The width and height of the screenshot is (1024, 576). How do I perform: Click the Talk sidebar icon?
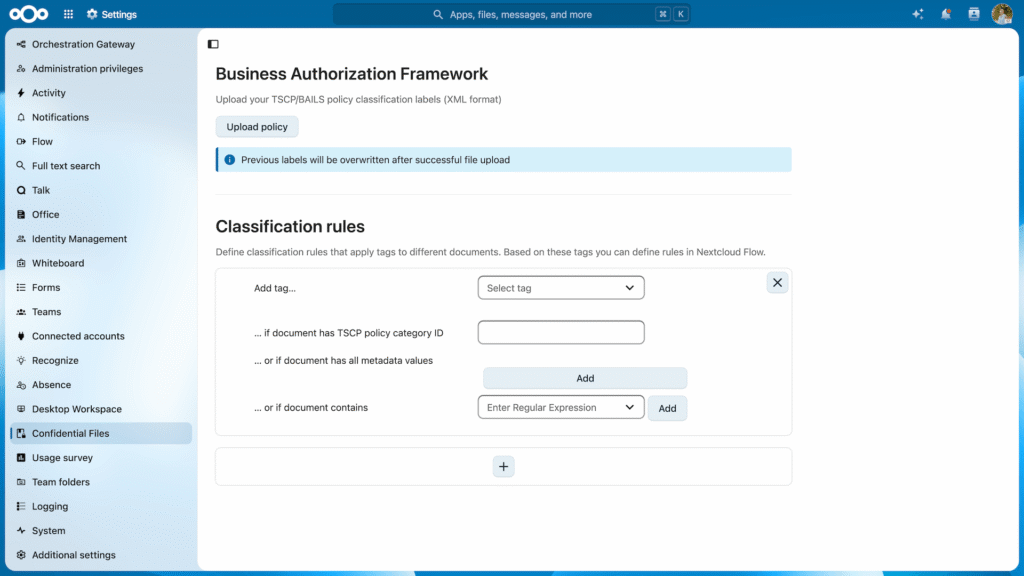pyautogui.click(x=21, y=190)
